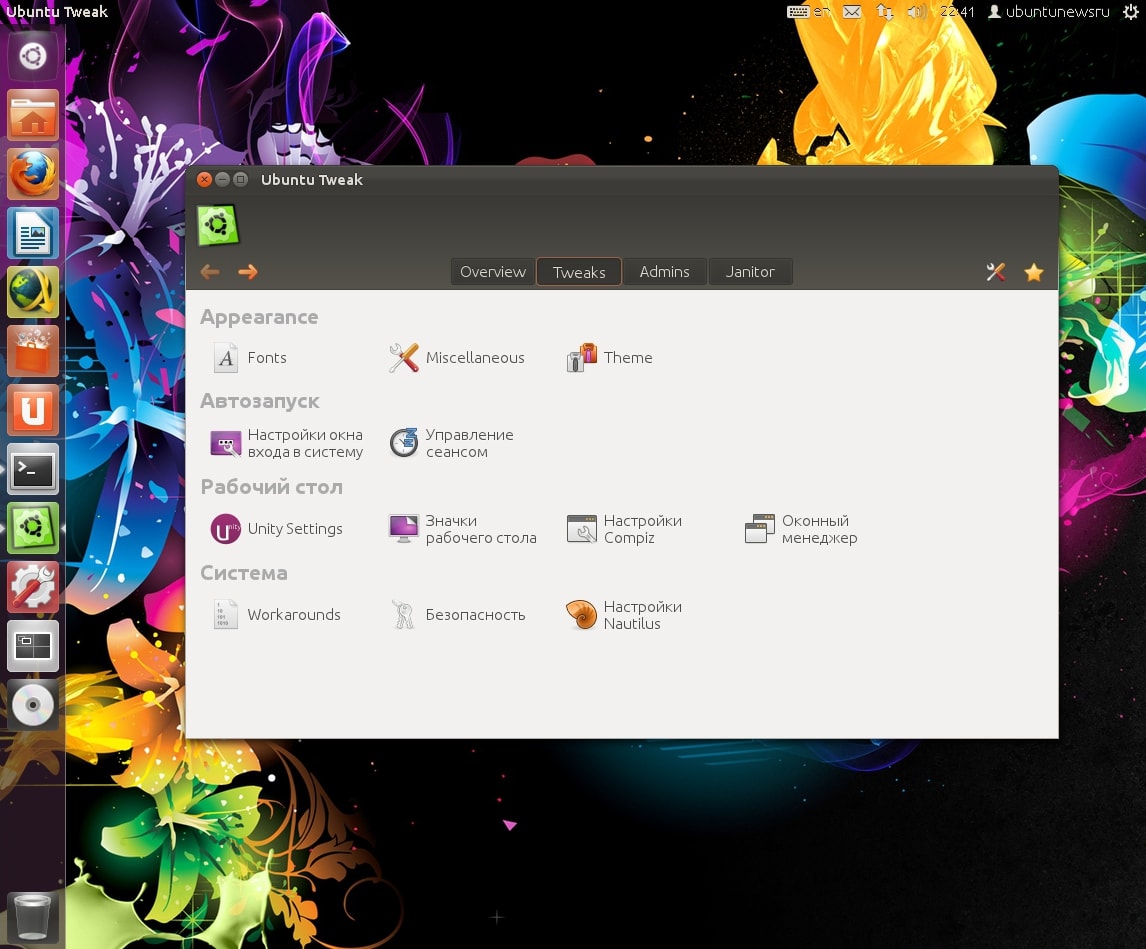Open Управление сеансом settings

pyautogui.click(x=452, y=443)
